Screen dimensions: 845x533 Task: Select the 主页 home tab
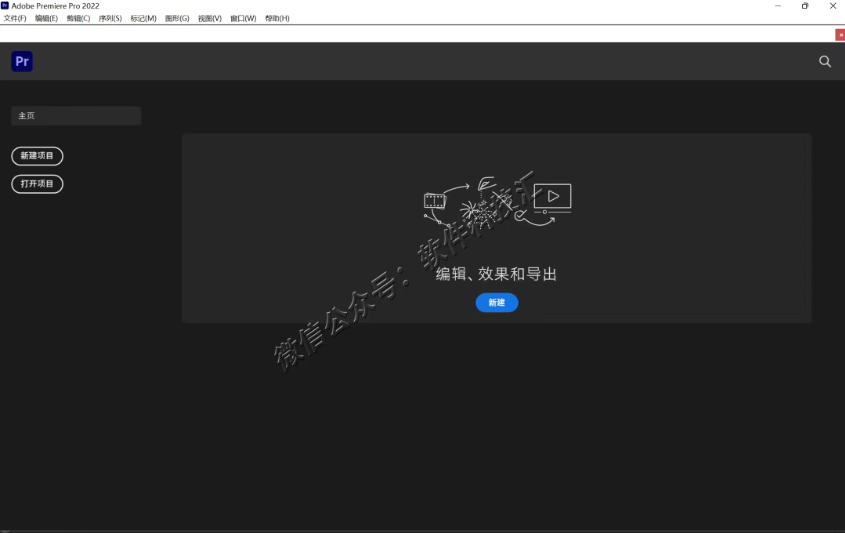(76, 116)
